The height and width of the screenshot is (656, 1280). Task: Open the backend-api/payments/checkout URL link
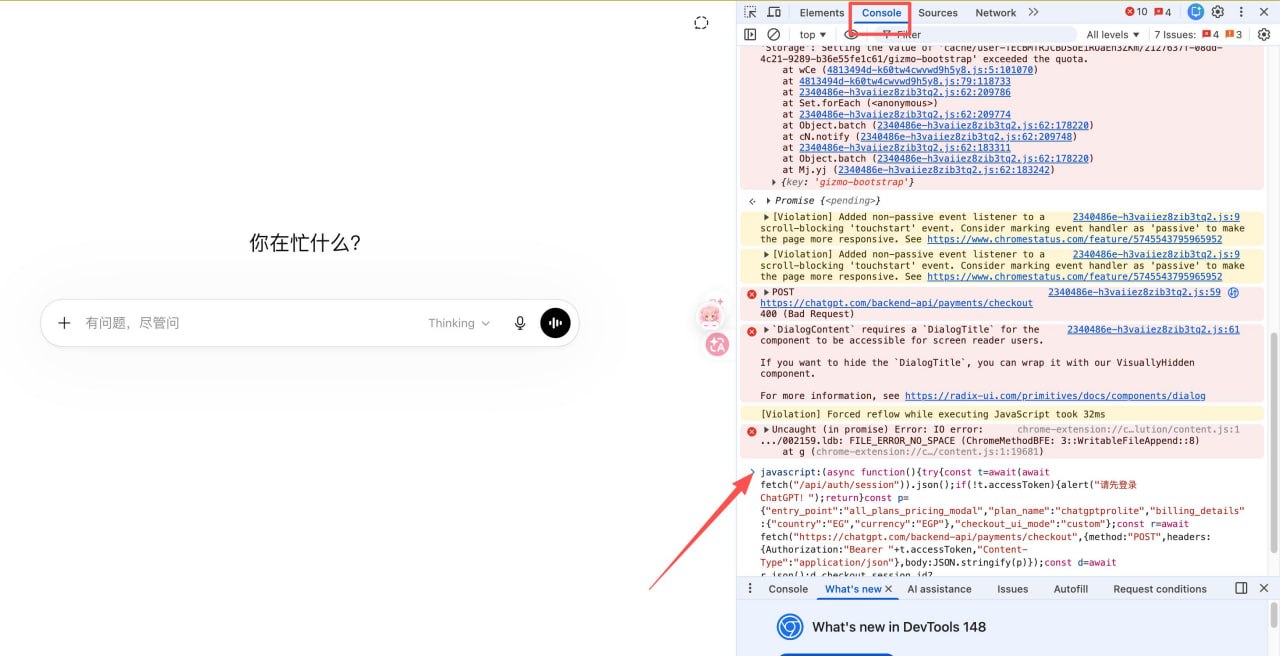click(896, 303)
